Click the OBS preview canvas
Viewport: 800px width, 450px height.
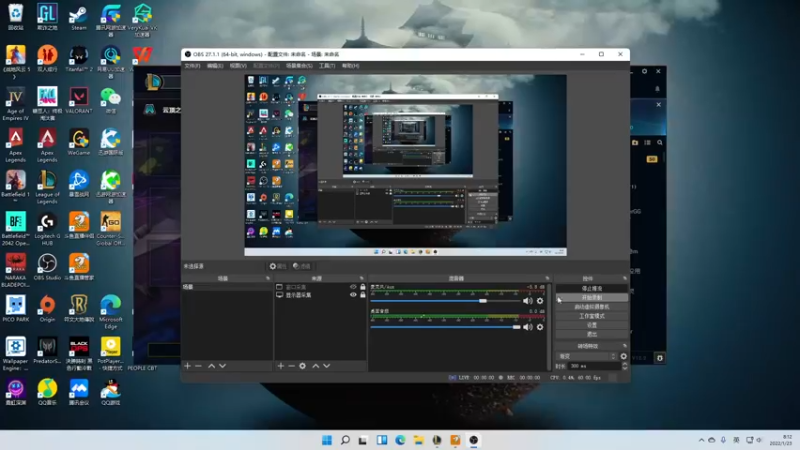click(x=405, y=165)
